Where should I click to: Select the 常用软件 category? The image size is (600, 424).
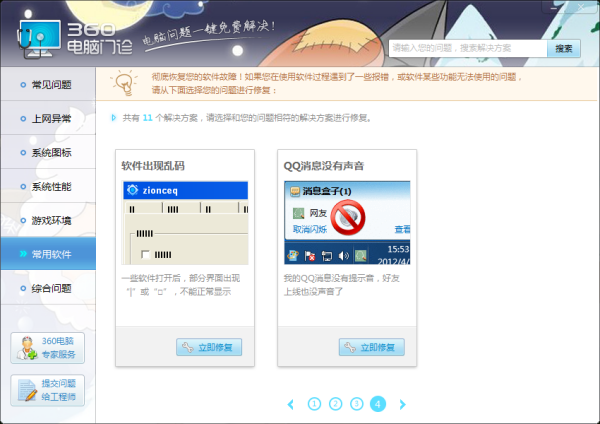(48, 254)
